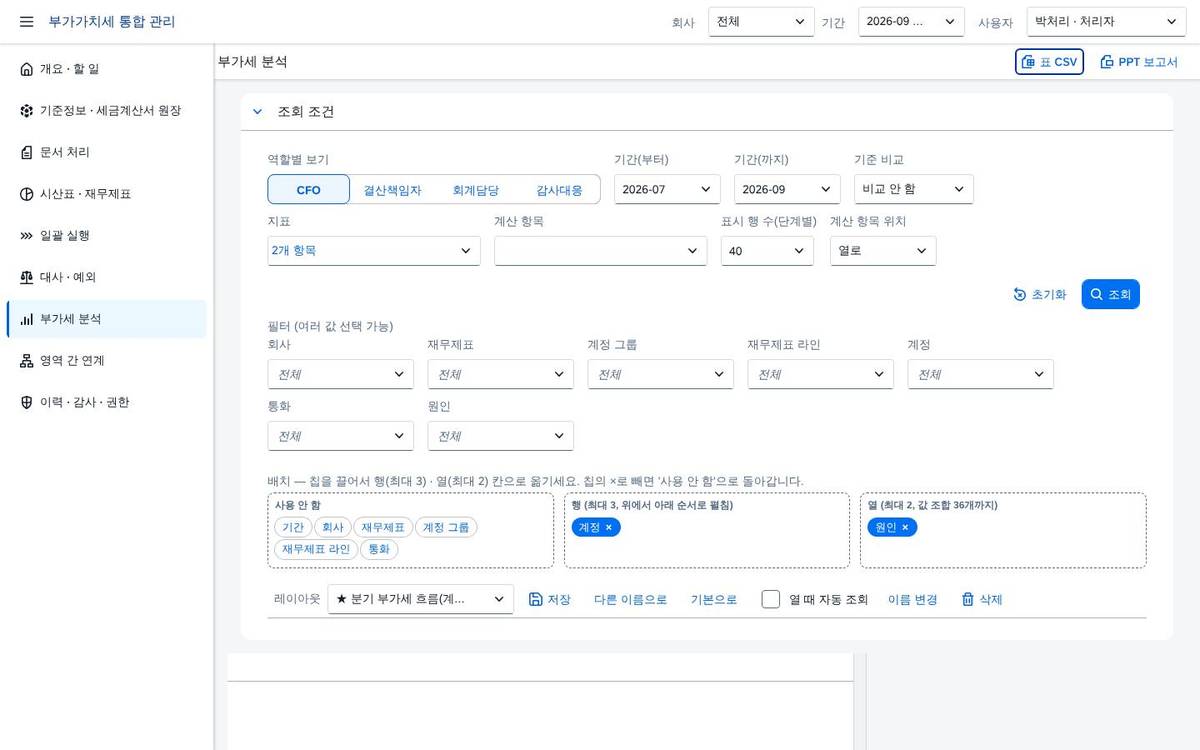The height and width of the screenshot is (750, 1200).
Task: Click the blue 조회 search button
Action: tap(1110, 294)
